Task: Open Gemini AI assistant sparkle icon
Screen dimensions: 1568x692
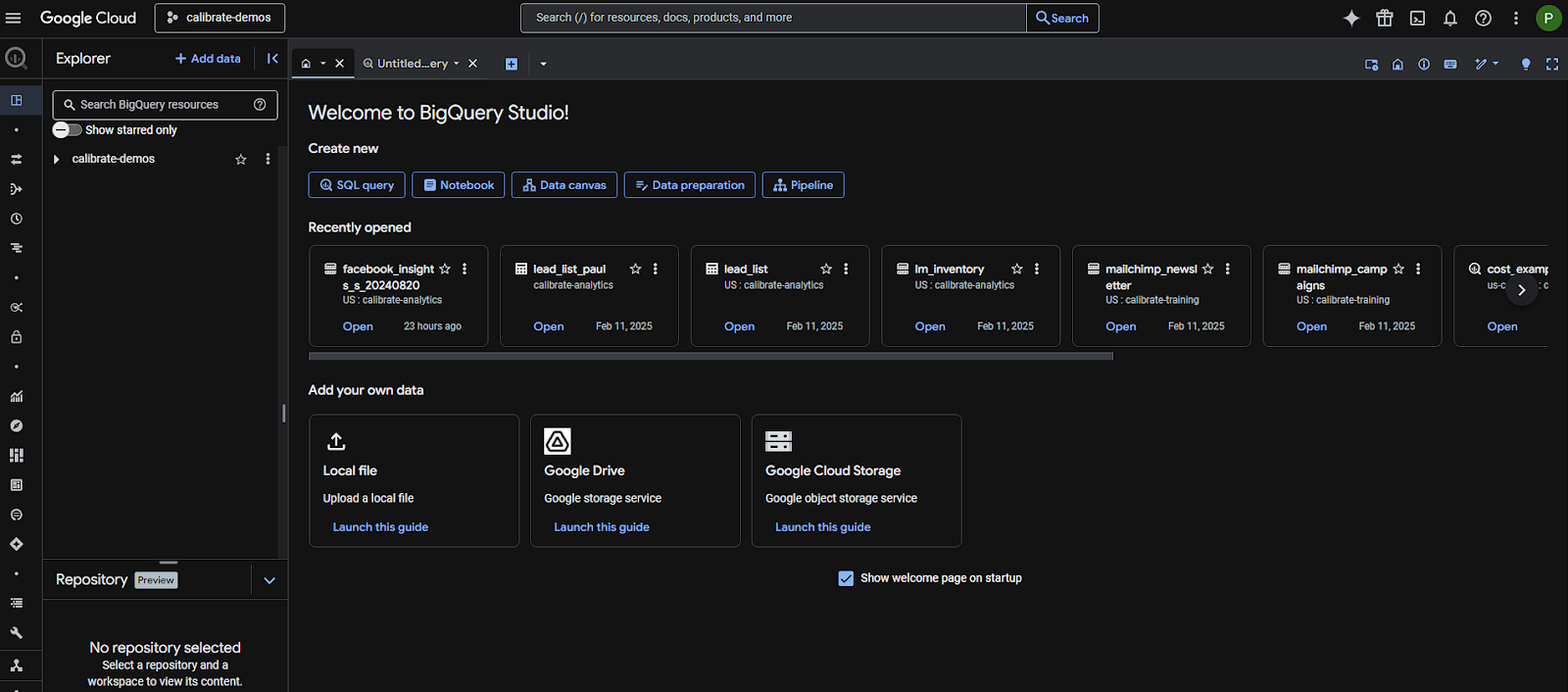Action: [1351, 18]
